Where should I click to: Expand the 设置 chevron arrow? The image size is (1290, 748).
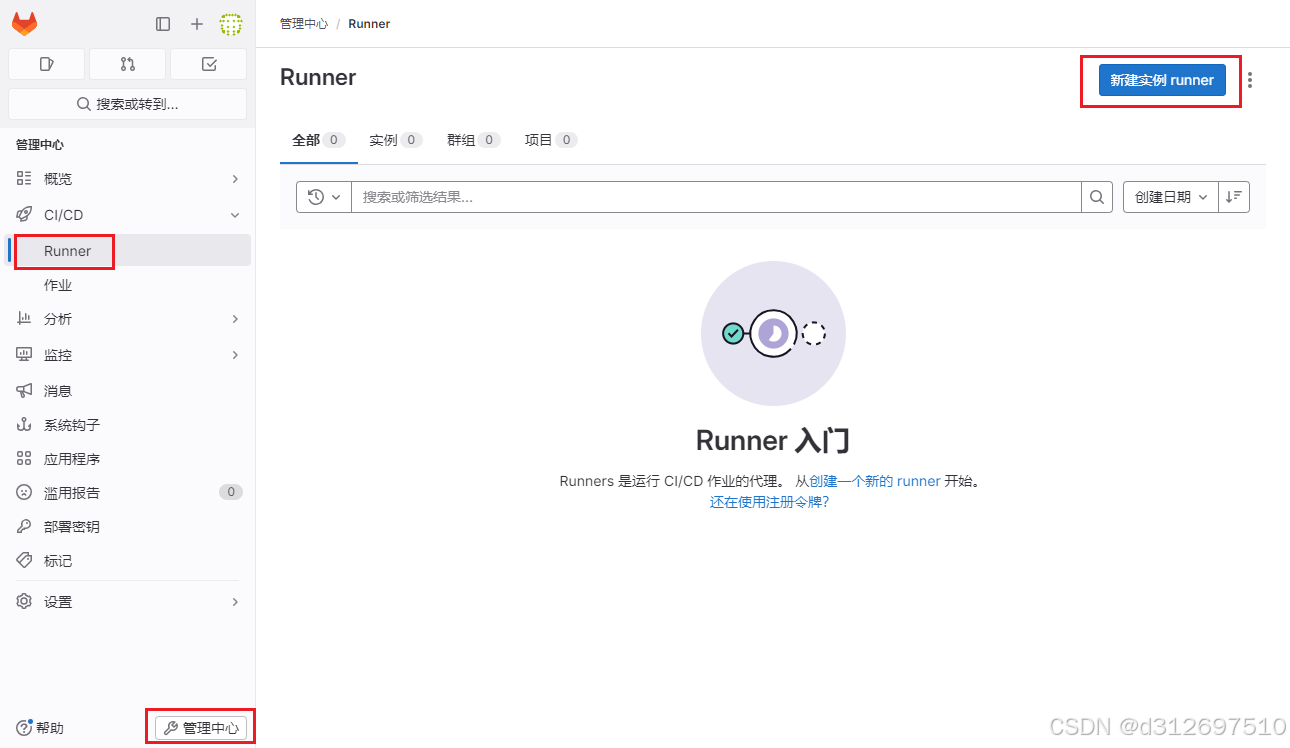[x=235, y=602]
